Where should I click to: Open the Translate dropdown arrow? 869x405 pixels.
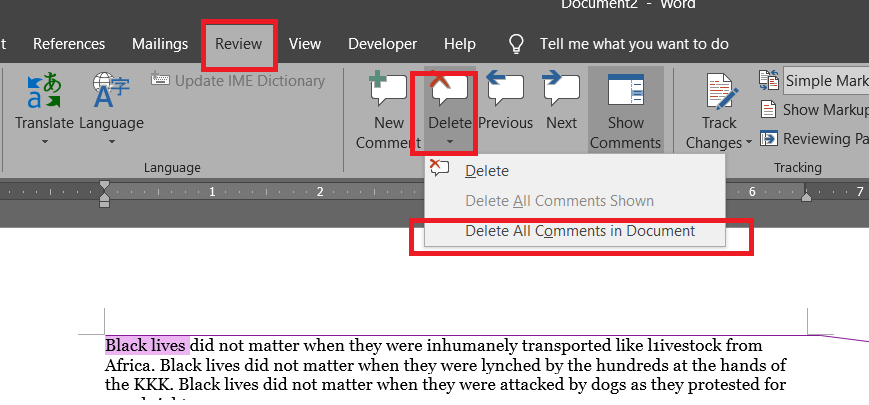[44, 142]
